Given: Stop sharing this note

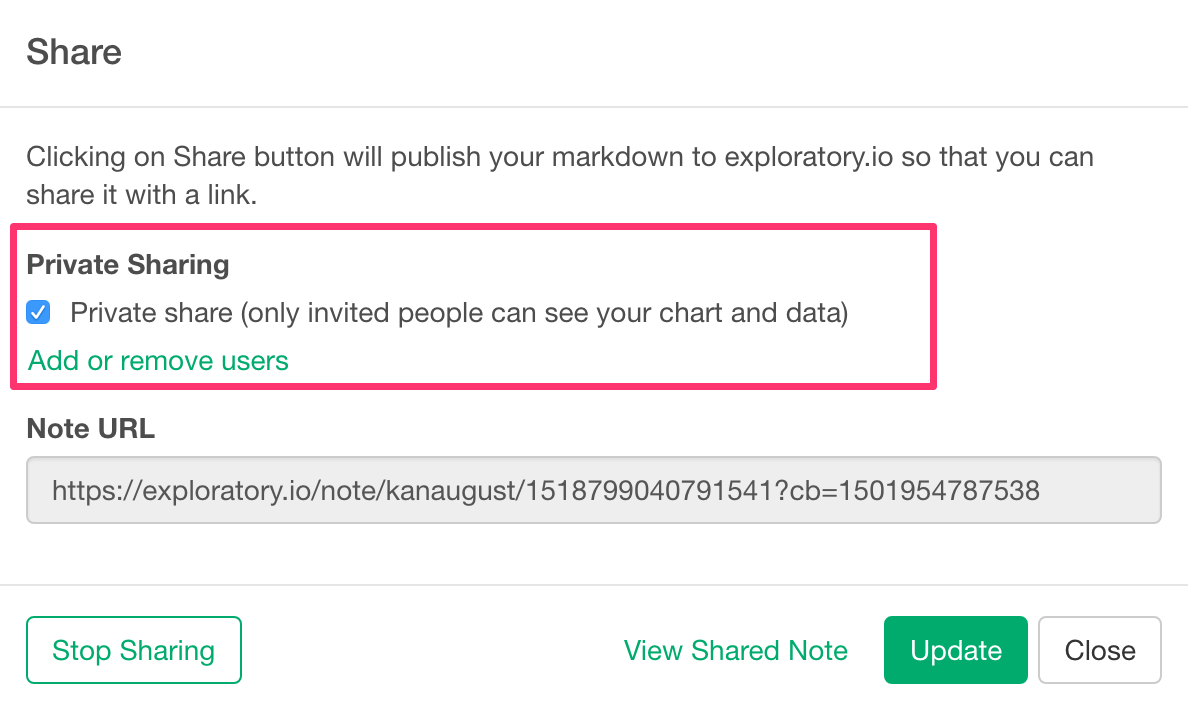Looking at the screenshot, I should 134,651.
